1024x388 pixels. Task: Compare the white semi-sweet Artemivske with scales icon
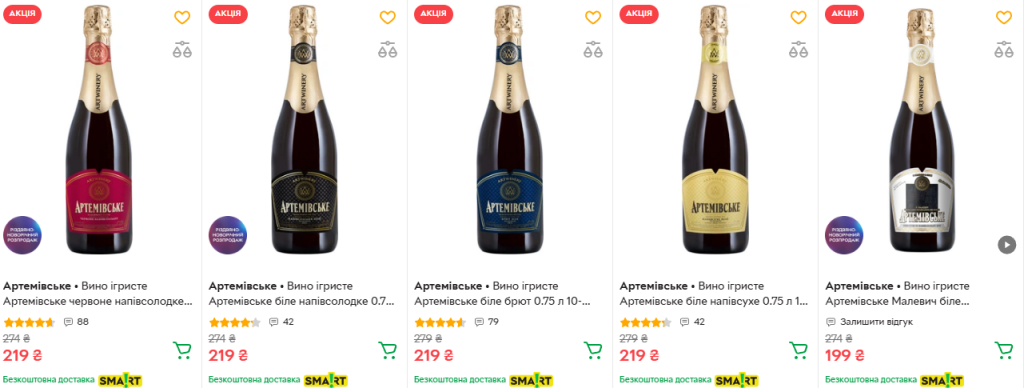pos(388,50)
